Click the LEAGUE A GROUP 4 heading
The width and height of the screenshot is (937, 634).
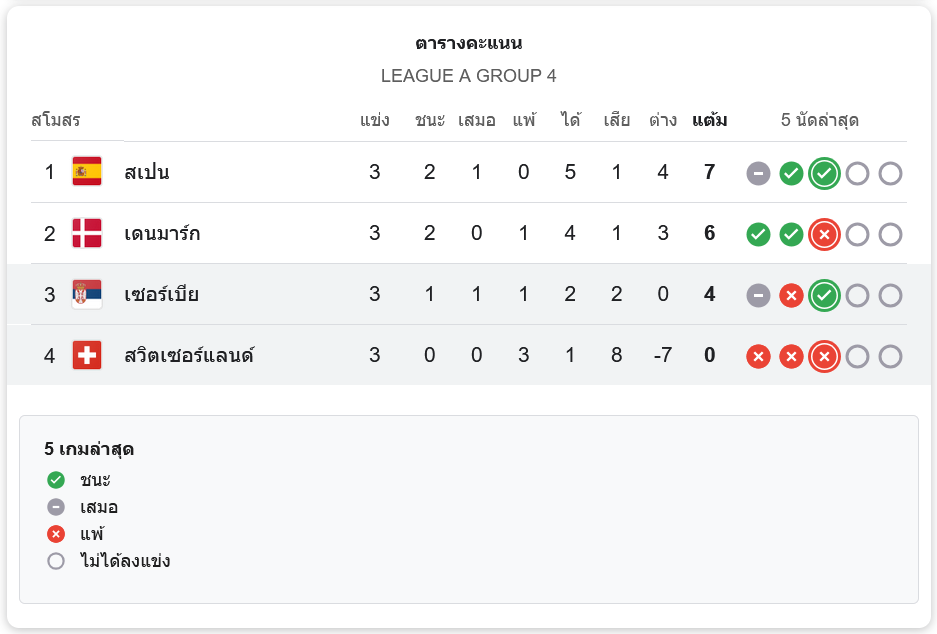(468, 76)
